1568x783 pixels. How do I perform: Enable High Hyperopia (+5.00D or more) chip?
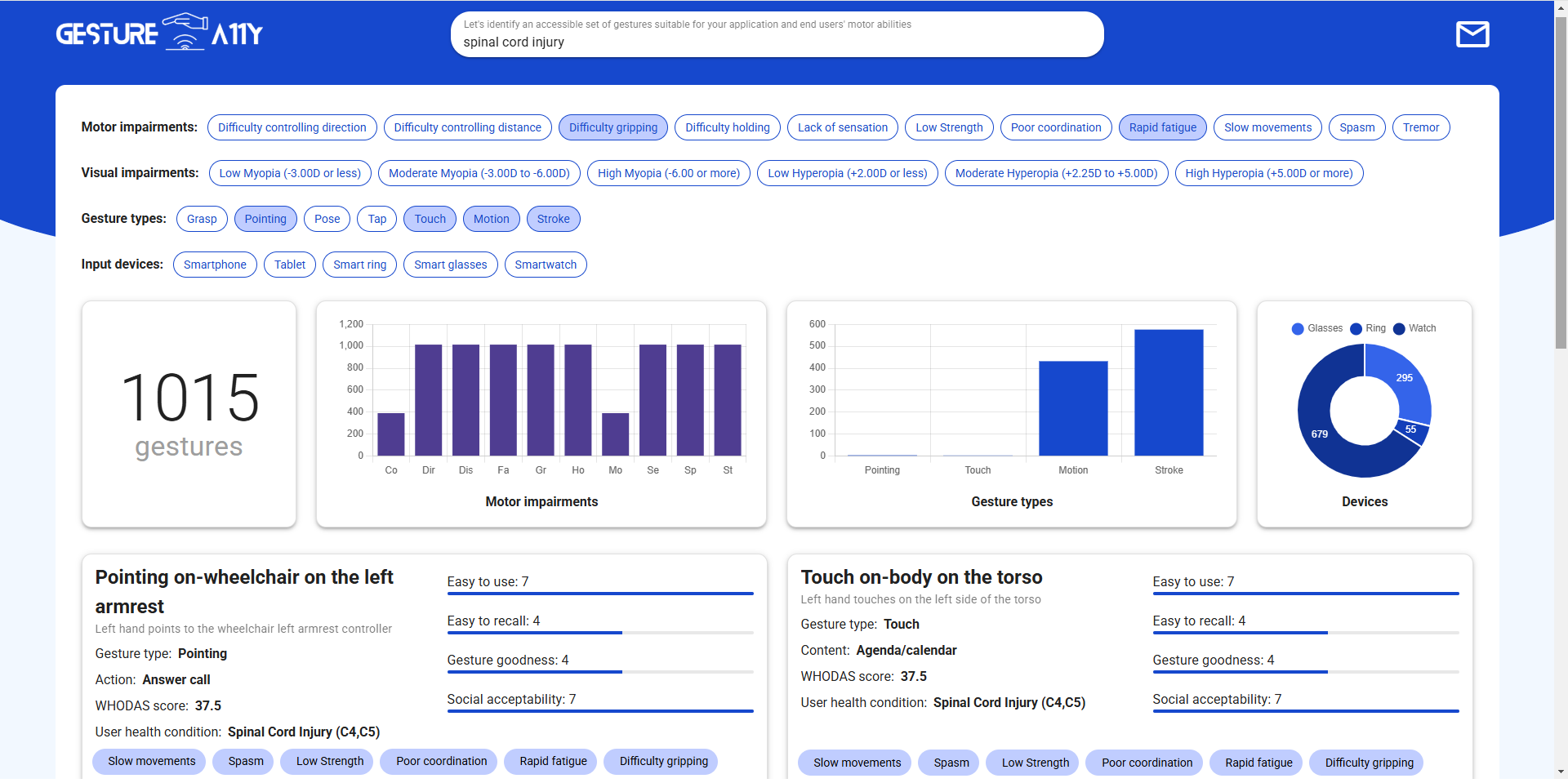click(1269, 173)
